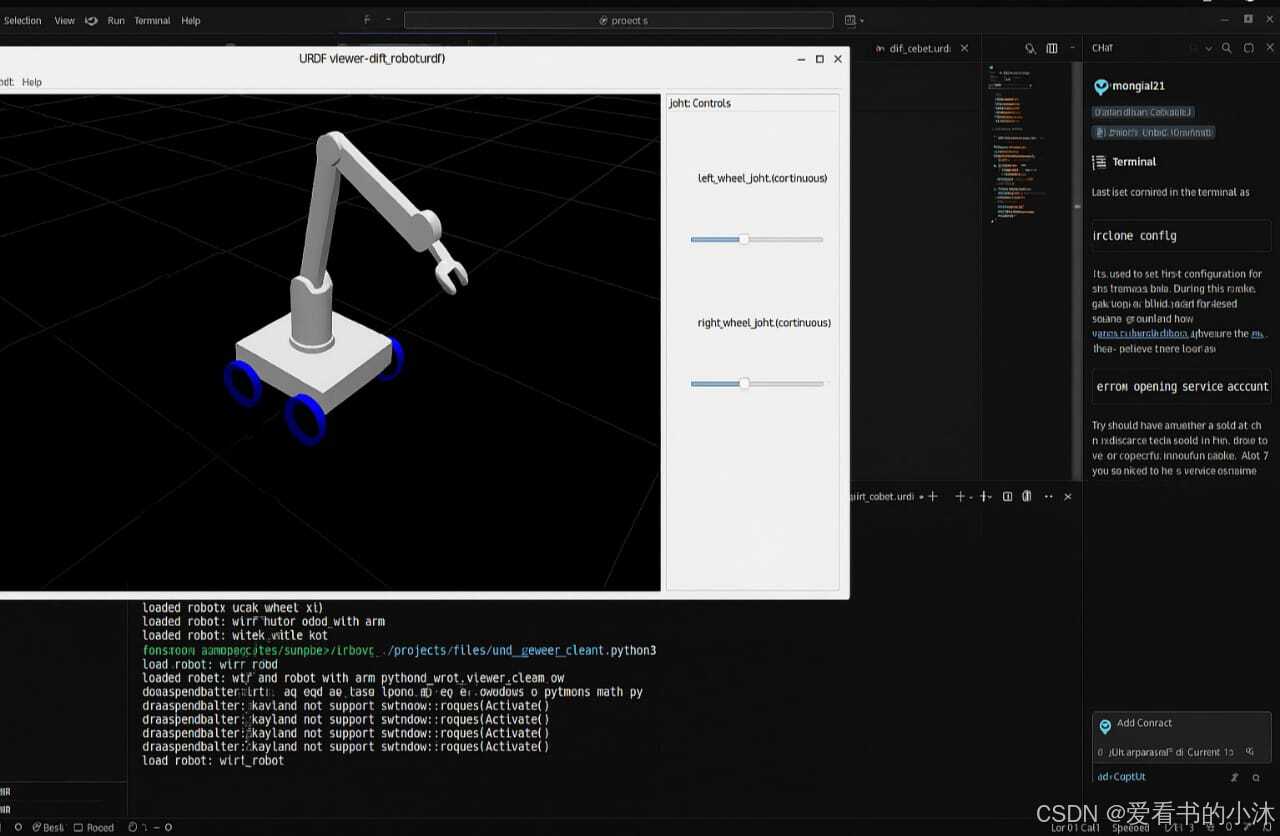The image size is (1280, 836).
Task: Click the history icon after View menu
Action: coord(91,20)
